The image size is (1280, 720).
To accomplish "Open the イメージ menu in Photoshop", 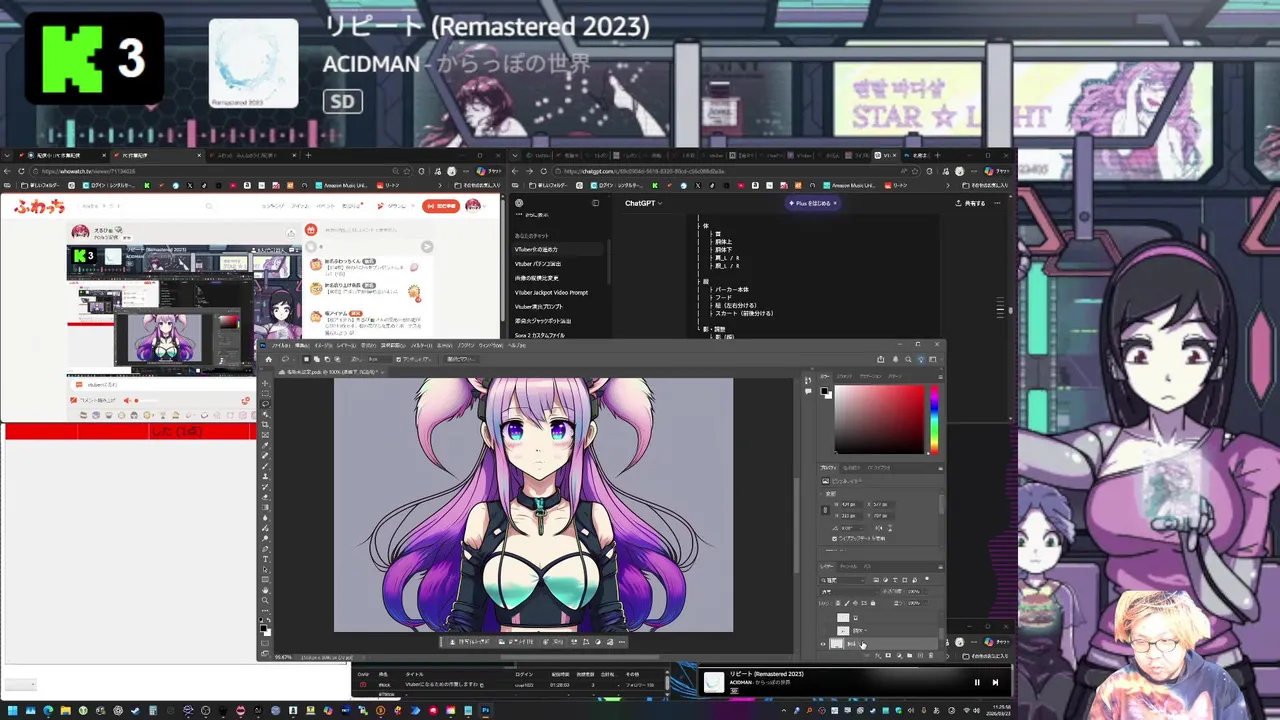I will click(x=323, y=345).
